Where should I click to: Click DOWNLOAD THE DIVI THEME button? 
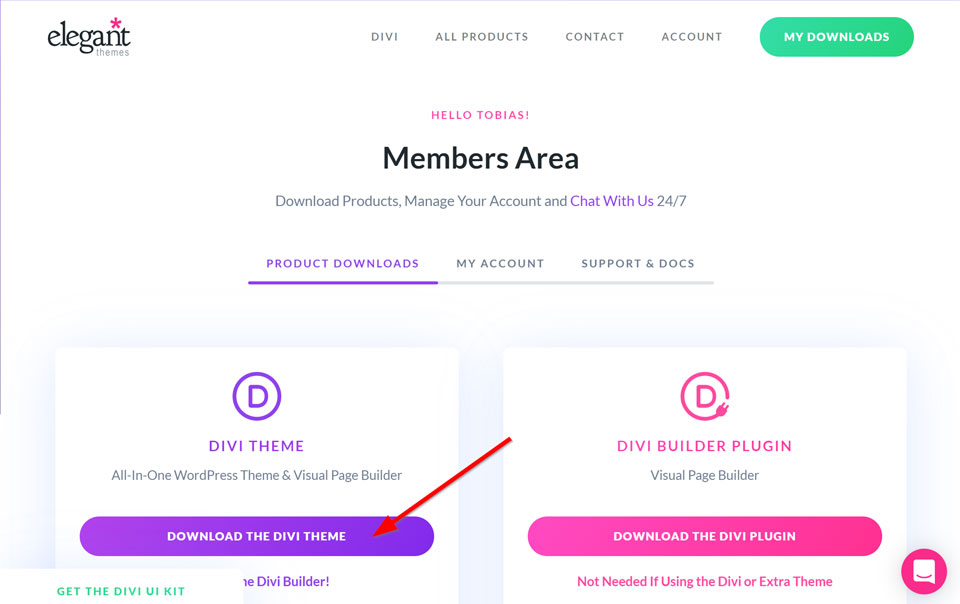pyautogui.click(x=257, y=536)
